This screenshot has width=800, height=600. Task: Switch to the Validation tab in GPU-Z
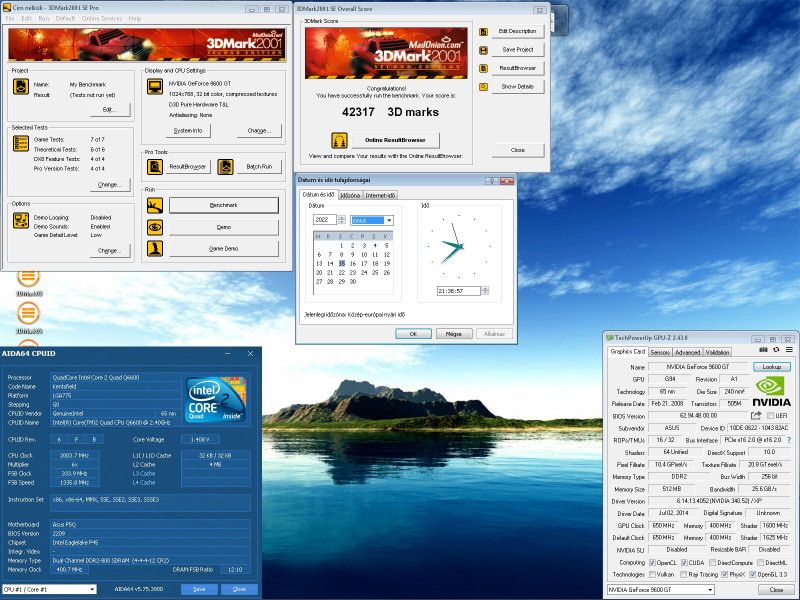pos(717,353)
